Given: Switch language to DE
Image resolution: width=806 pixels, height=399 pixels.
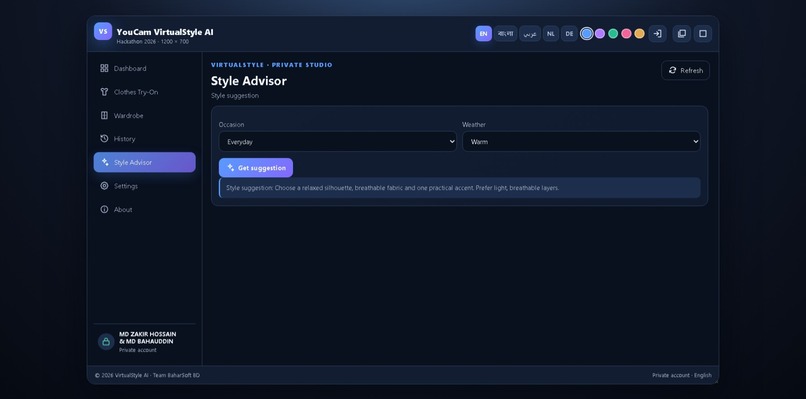Looking at the screenshot, I should coord(570,34).
